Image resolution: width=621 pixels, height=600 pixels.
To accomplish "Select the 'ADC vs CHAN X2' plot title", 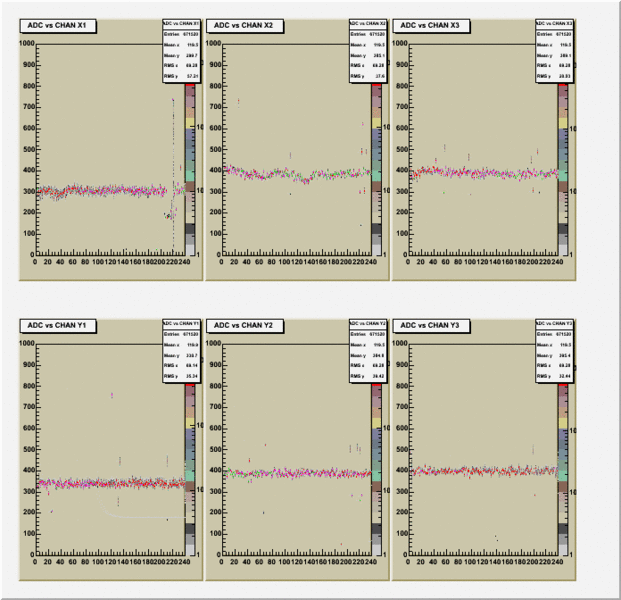I will coord(244,26).
